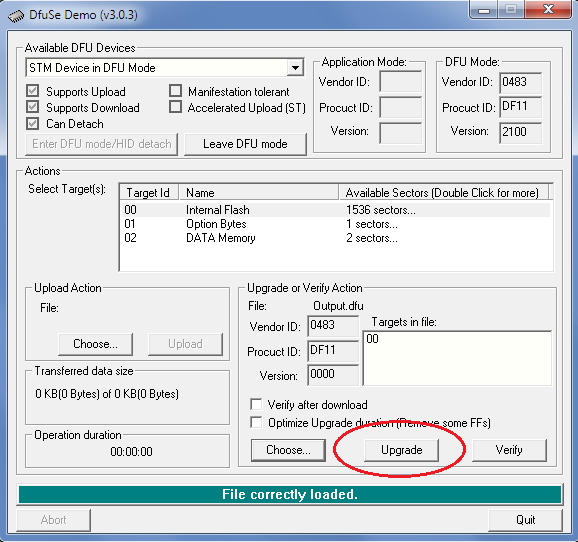Click the Verify button
The height and width of the screenshot is (542, 578).
[x=509, y=450]
